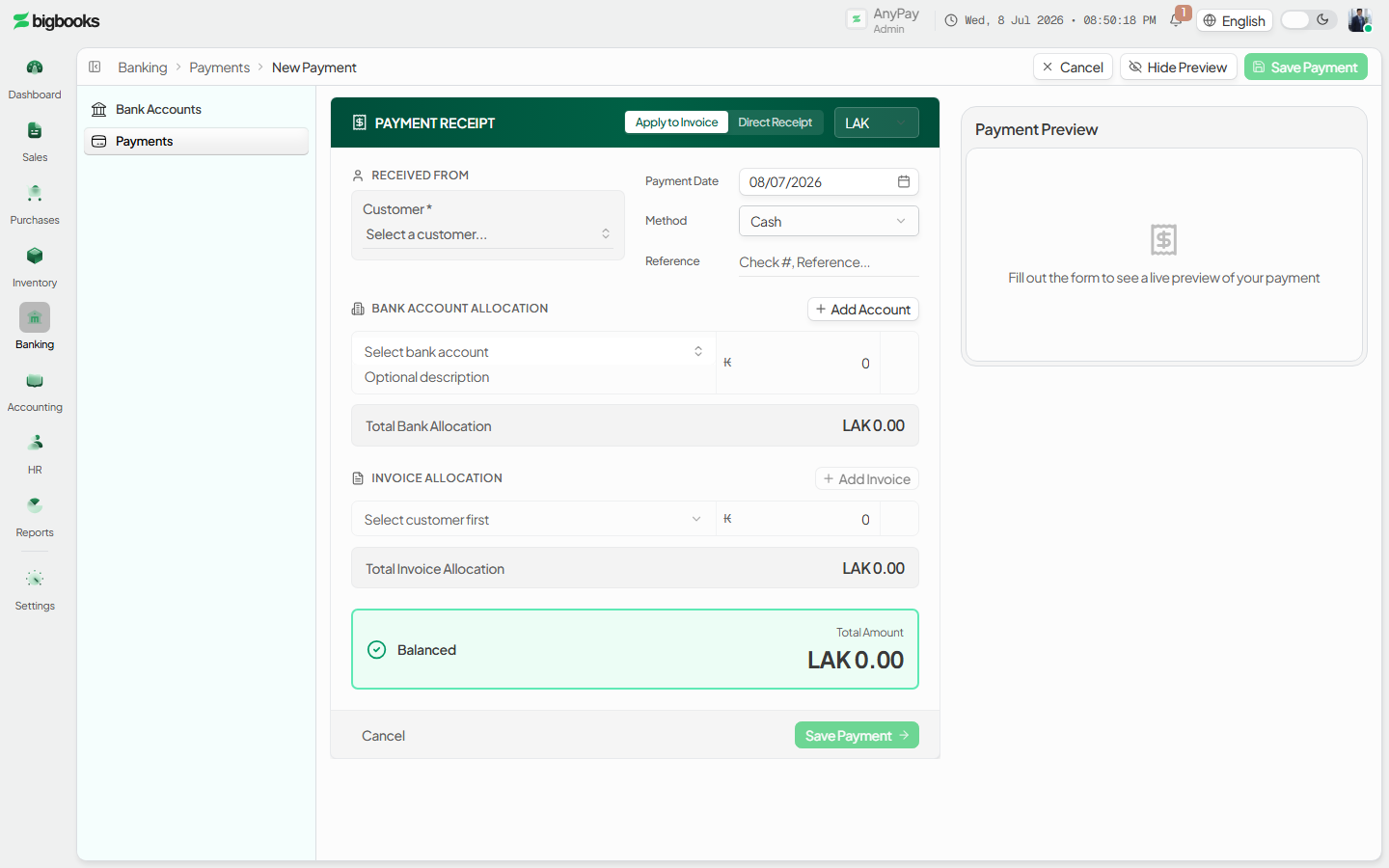
Task: Open the calendar icon in Payment Date
Action: (904, 181)
